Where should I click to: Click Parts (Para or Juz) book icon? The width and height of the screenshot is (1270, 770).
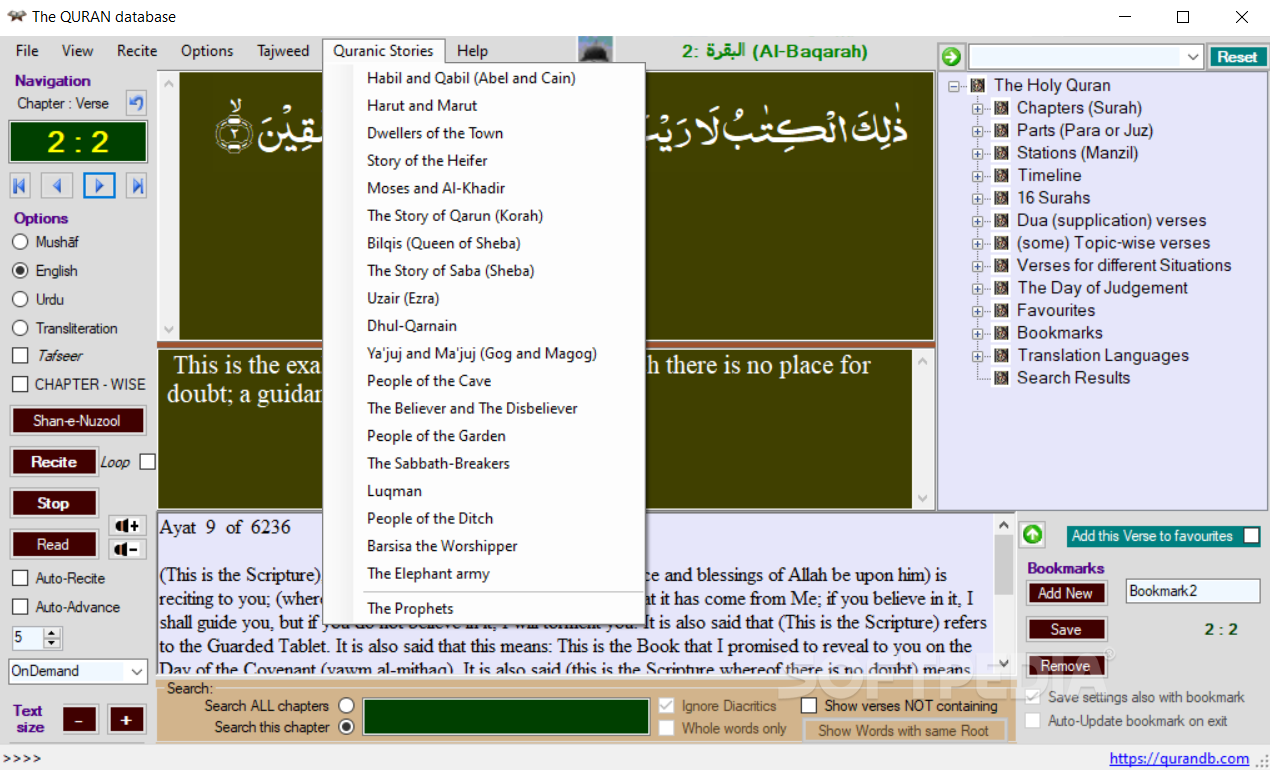click(1001, 130)
